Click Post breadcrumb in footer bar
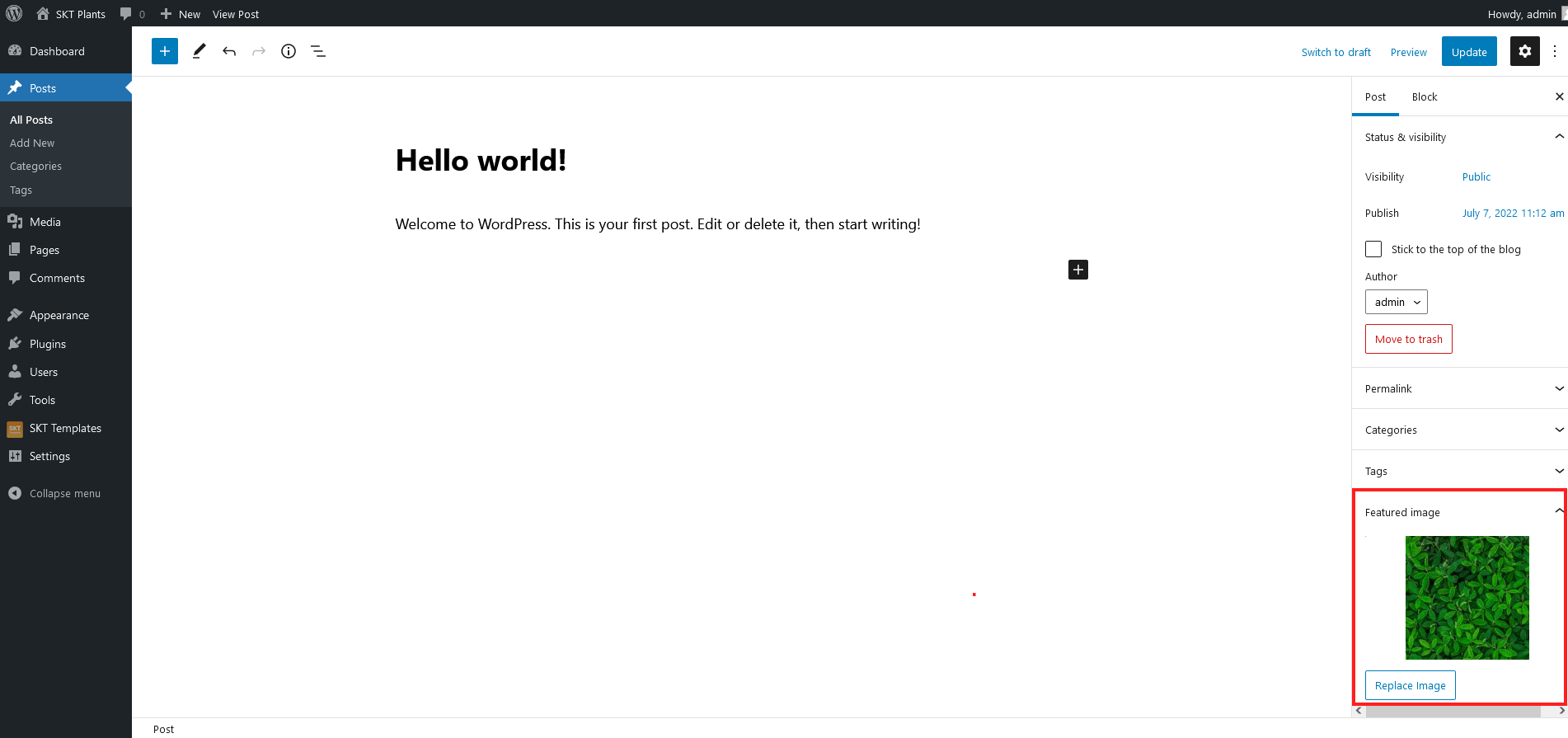This screenshot has height=738, width=1568. pos(163,729)
